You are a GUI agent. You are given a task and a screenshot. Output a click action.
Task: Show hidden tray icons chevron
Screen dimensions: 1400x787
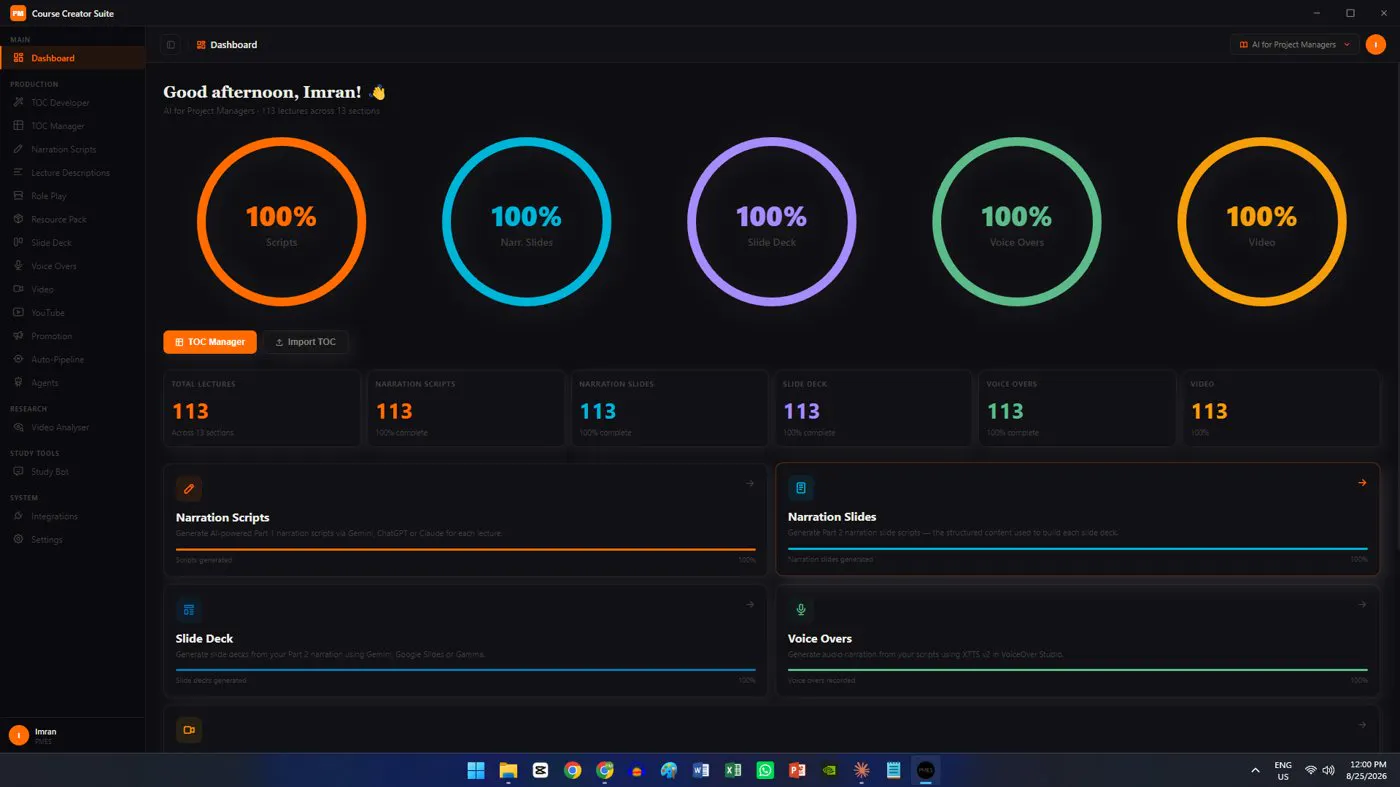point(1255,770)
